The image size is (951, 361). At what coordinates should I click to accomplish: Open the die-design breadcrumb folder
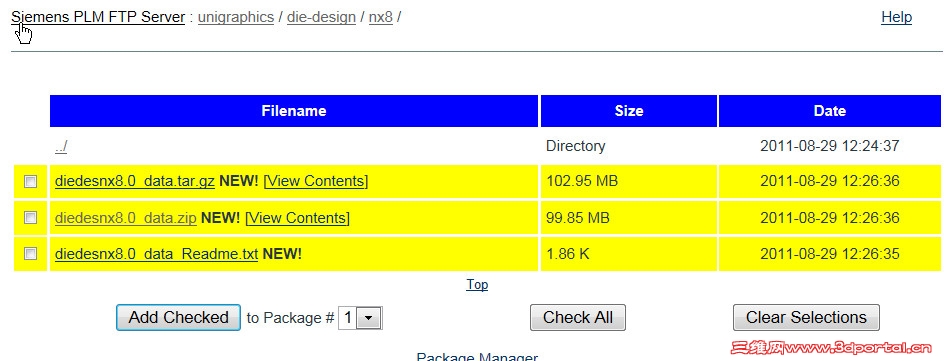click(x=321, y=17)
